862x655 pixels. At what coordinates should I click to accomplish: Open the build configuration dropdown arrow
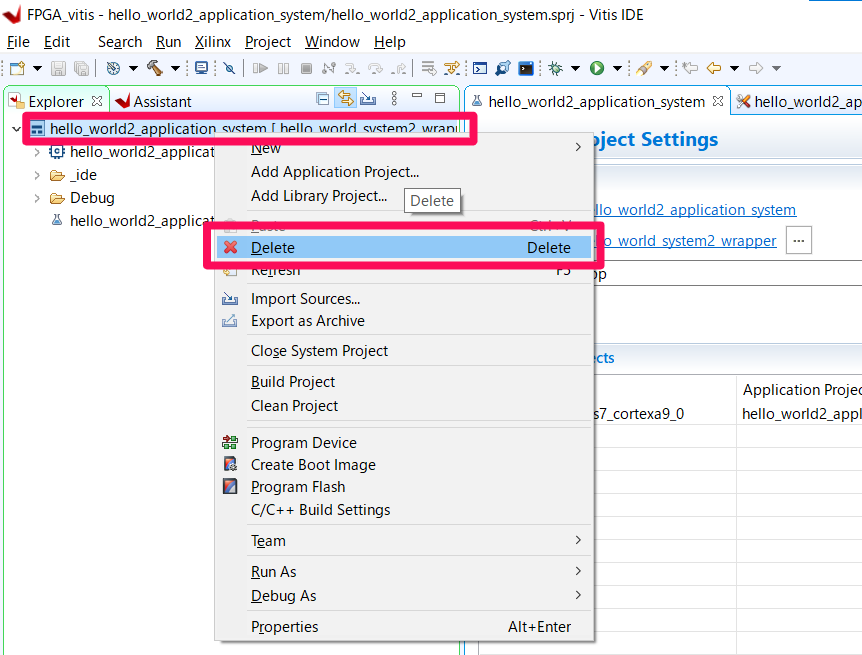tap(134, 69)
